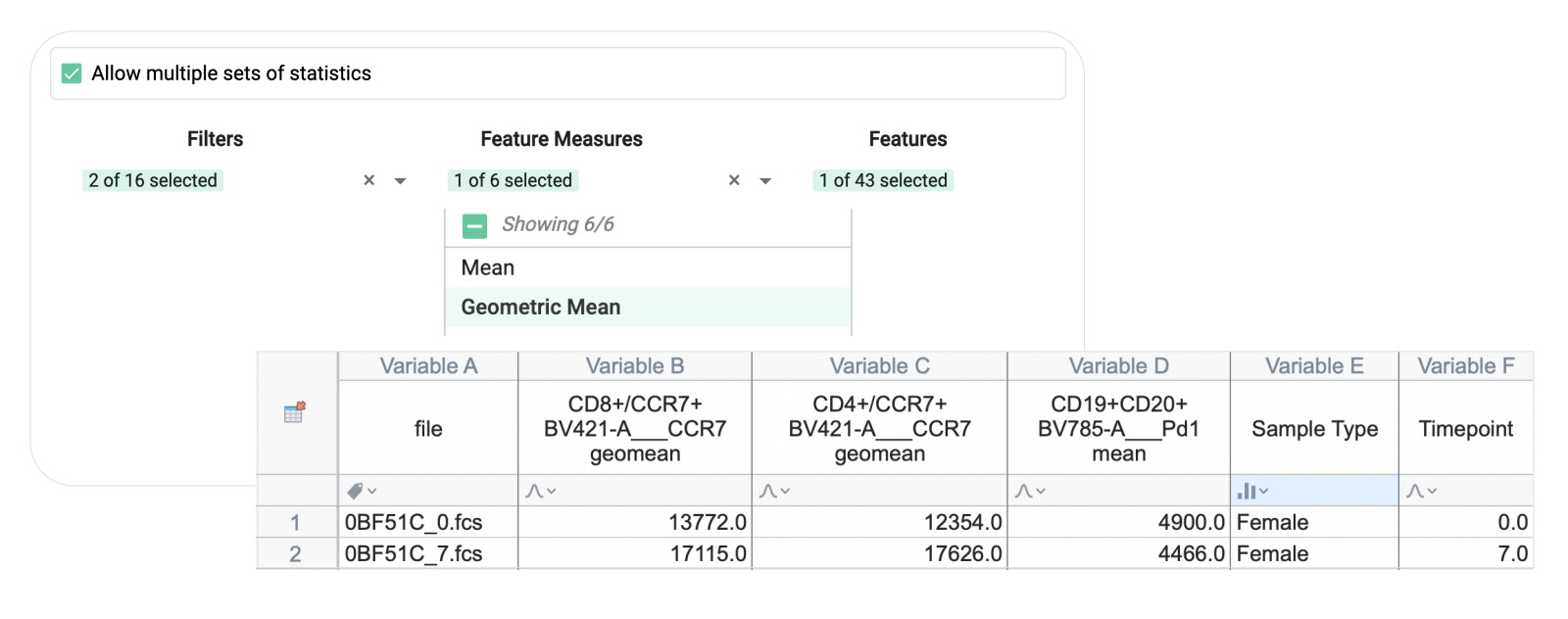
Task: Click the continuous type icon under Variable C
Action: click(x=774, y=491)
